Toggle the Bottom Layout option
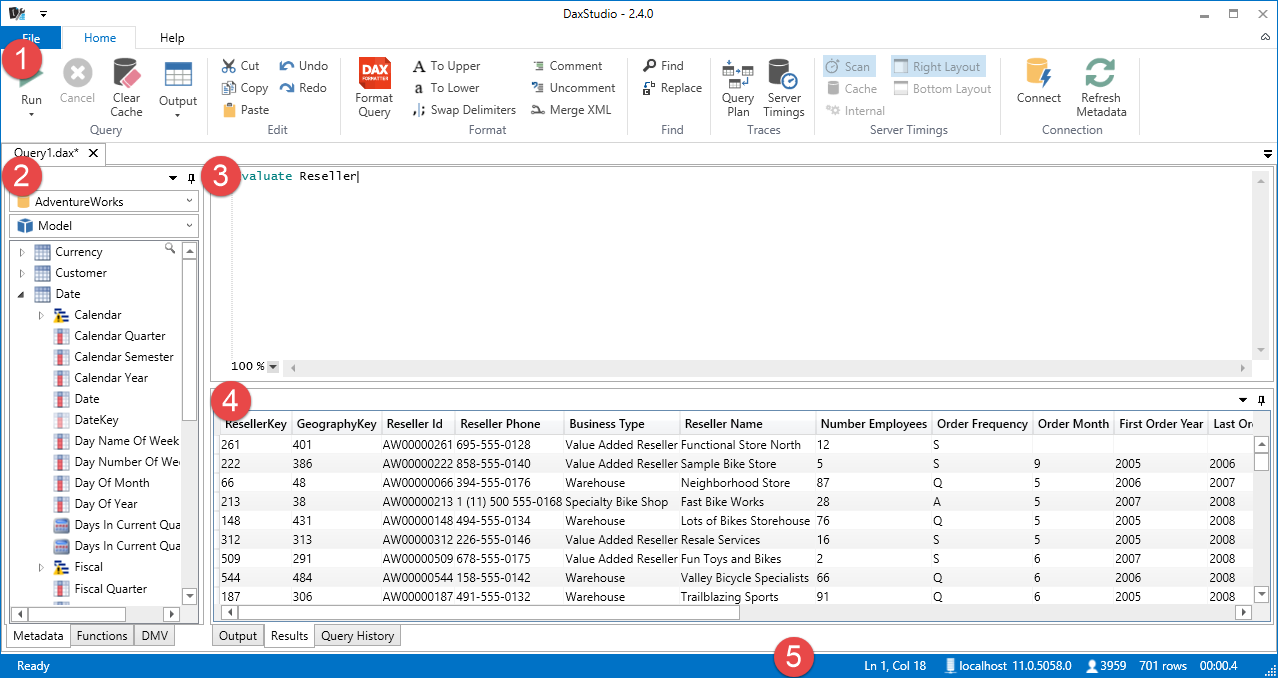This screenshot has width=1278, height=678. coord(942,89)
